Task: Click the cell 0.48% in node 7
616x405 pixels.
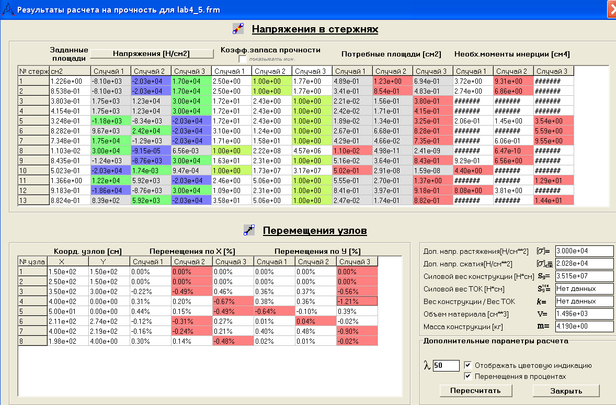Action: click(x=315, y=332)
